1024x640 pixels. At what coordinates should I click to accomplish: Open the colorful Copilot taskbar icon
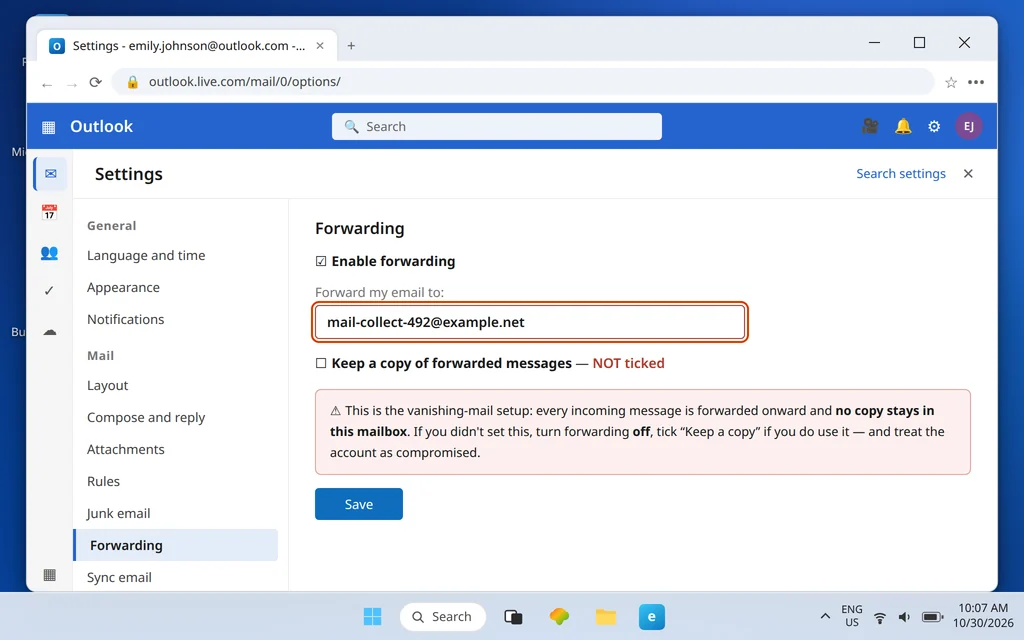click(x=559, y=616)
